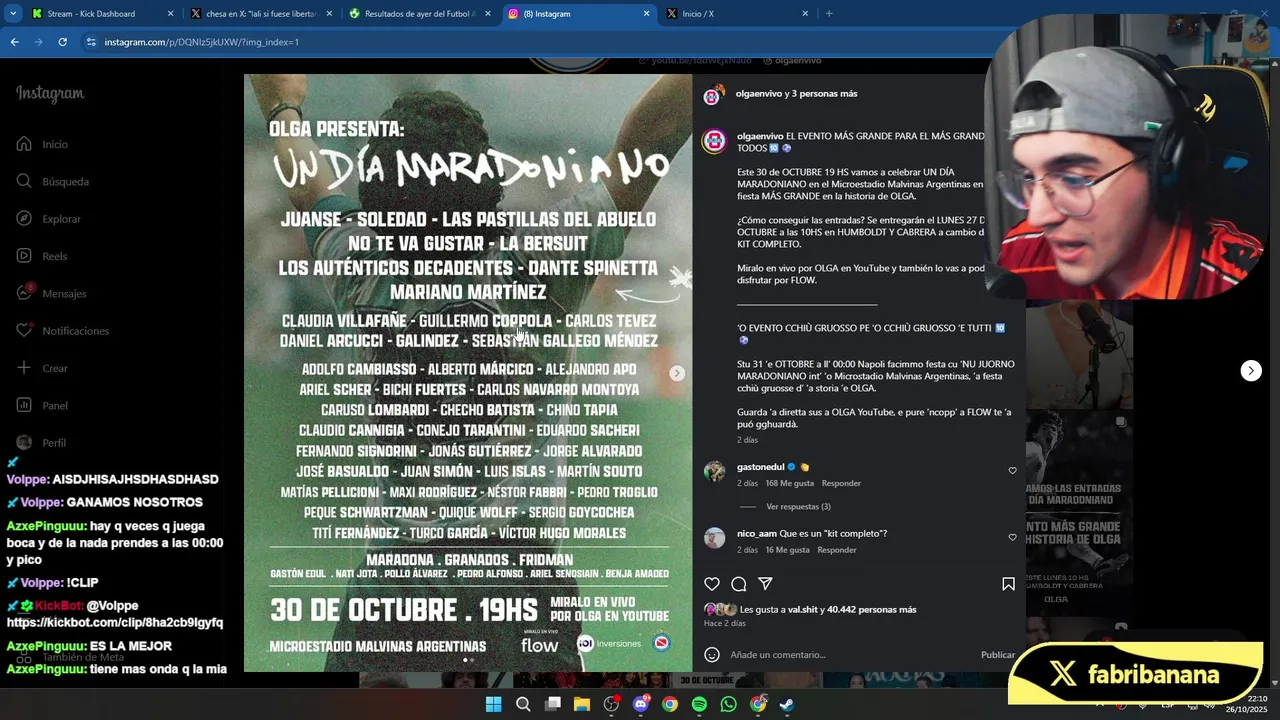This screenshot has height=720, width=1280.
Task: Click the olgaenvivo username in the post header
Action: (760, 93)
